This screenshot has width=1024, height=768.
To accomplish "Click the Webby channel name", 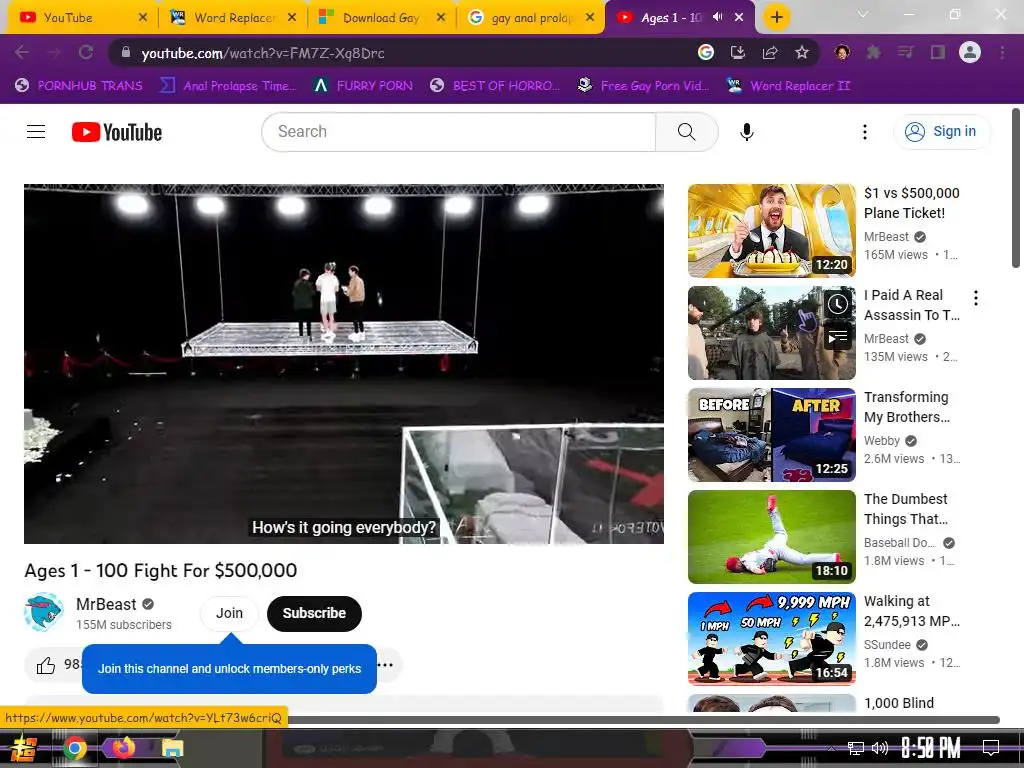I will [x=882, y=441].
